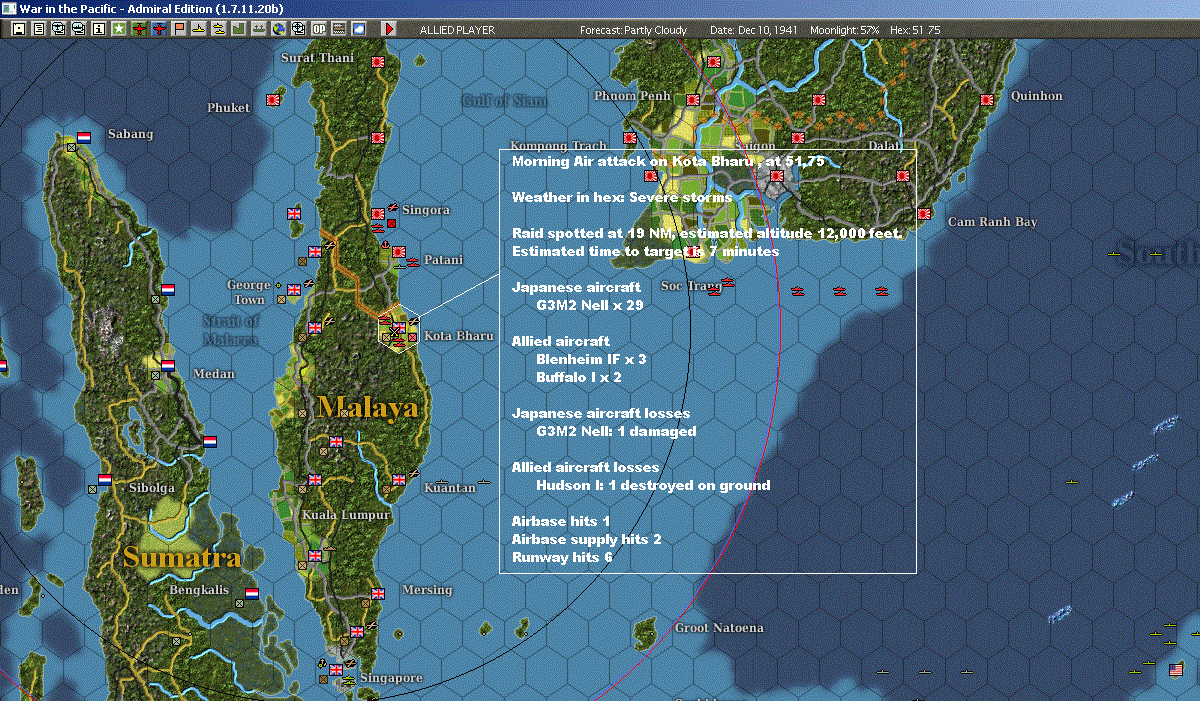Select US flag at bottom right edge

[1176, 668]
